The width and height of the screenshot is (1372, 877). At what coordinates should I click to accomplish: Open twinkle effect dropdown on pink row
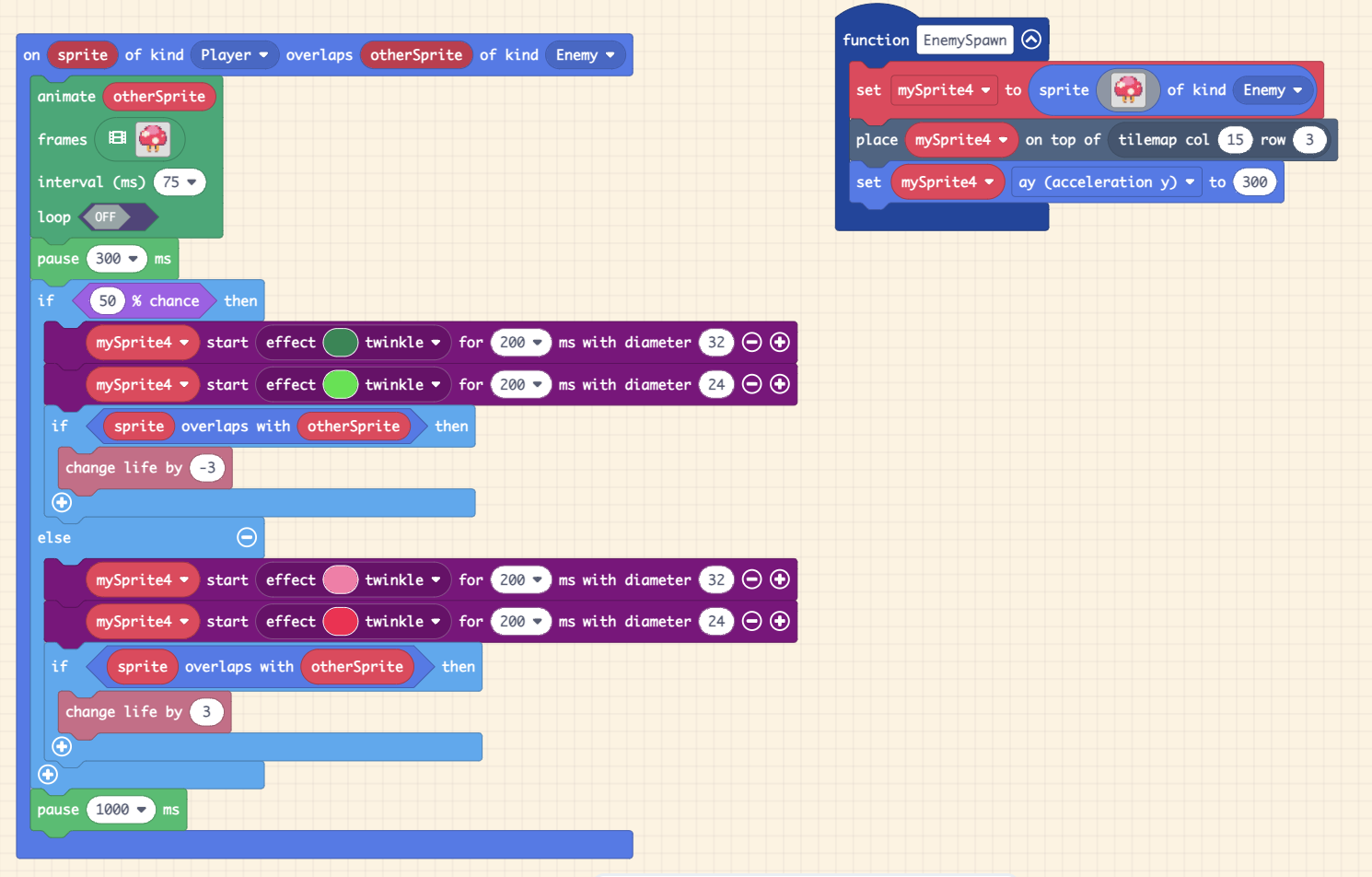point(402,579)
